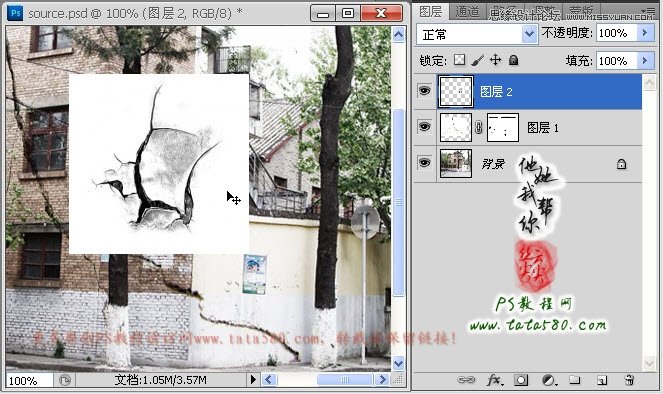This screenshot has height=394, width=663.
Task: Click the 文档:1.05M/3.57M status text
Action: click(161, 380)
